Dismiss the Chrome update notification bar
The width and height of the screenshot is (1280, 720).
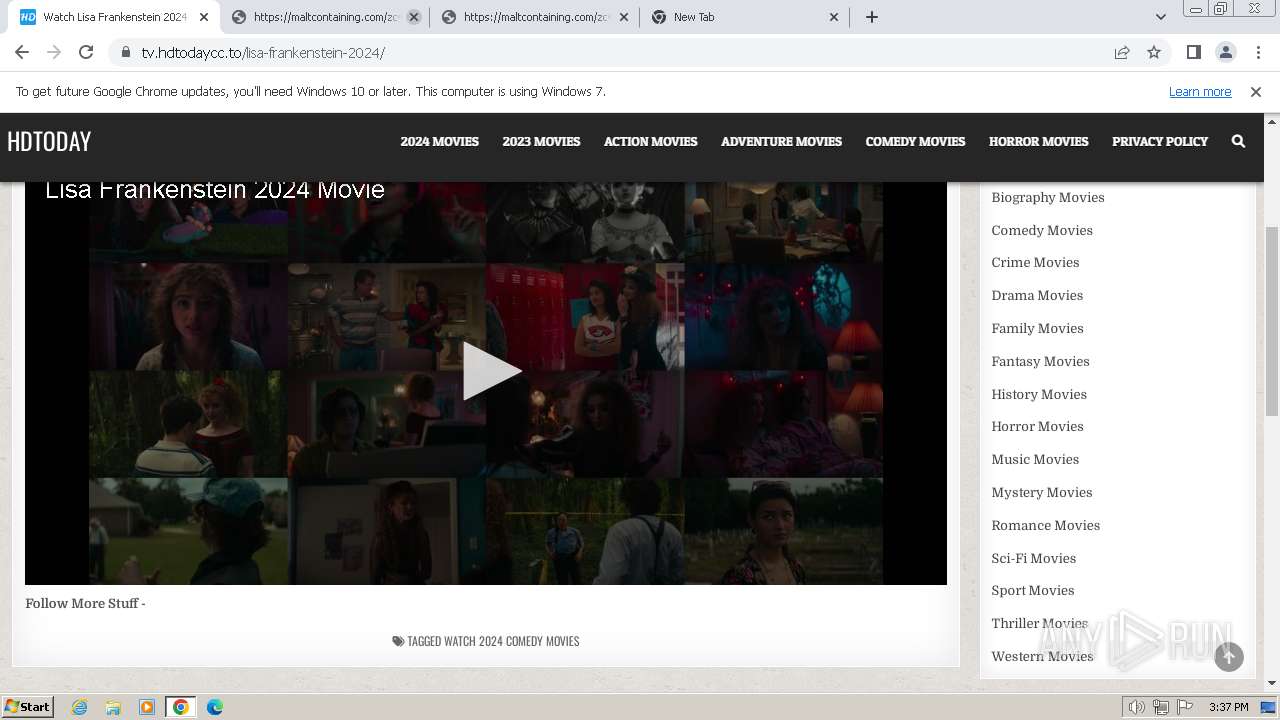pyautogui.click(x=1256, y=91)
